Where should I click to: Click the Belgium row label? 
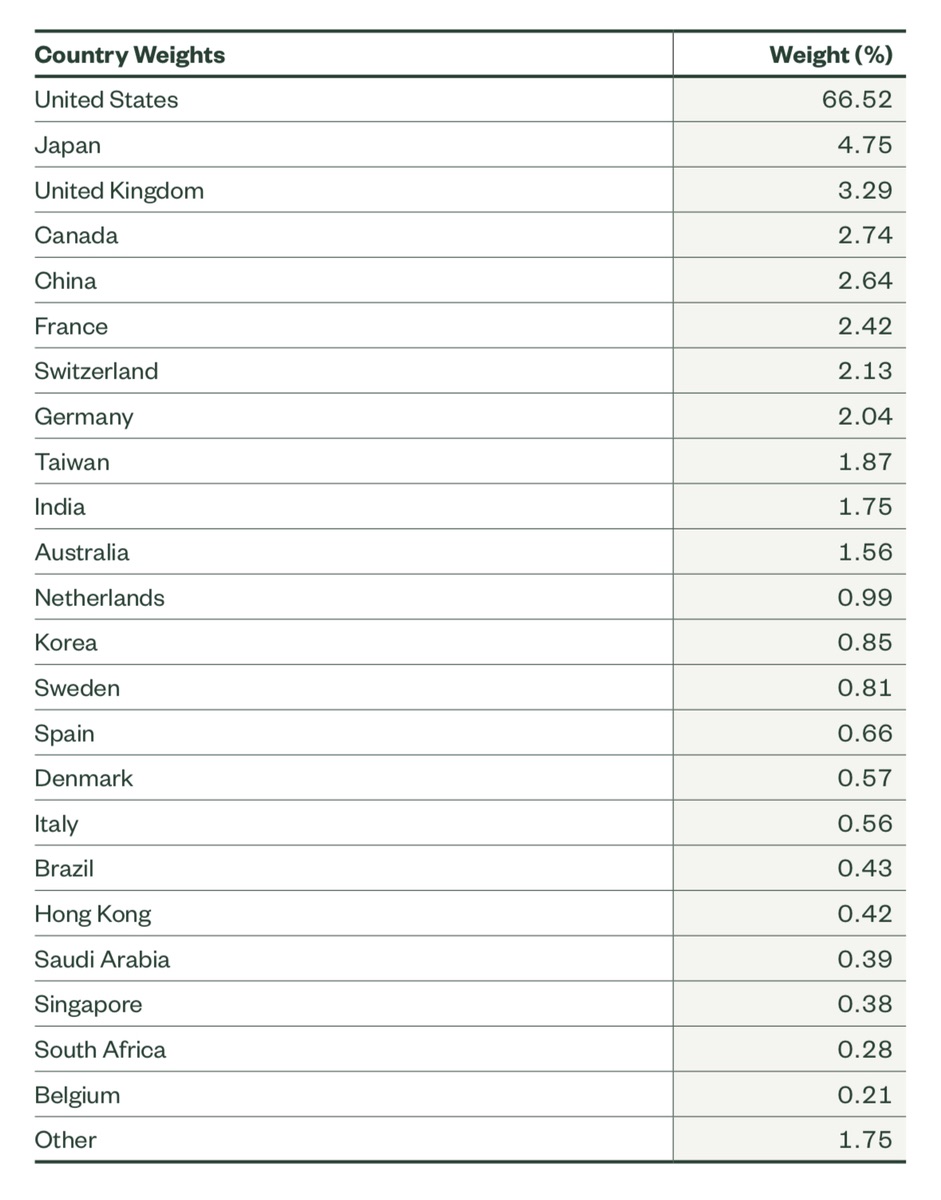pos(77,1095)
